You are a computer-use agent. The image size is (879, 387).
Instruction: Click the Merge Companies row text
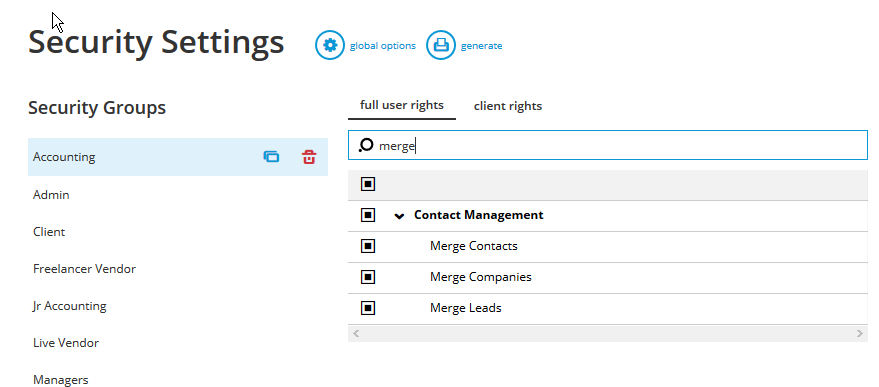pyautogui.click(x=480, y=277)
